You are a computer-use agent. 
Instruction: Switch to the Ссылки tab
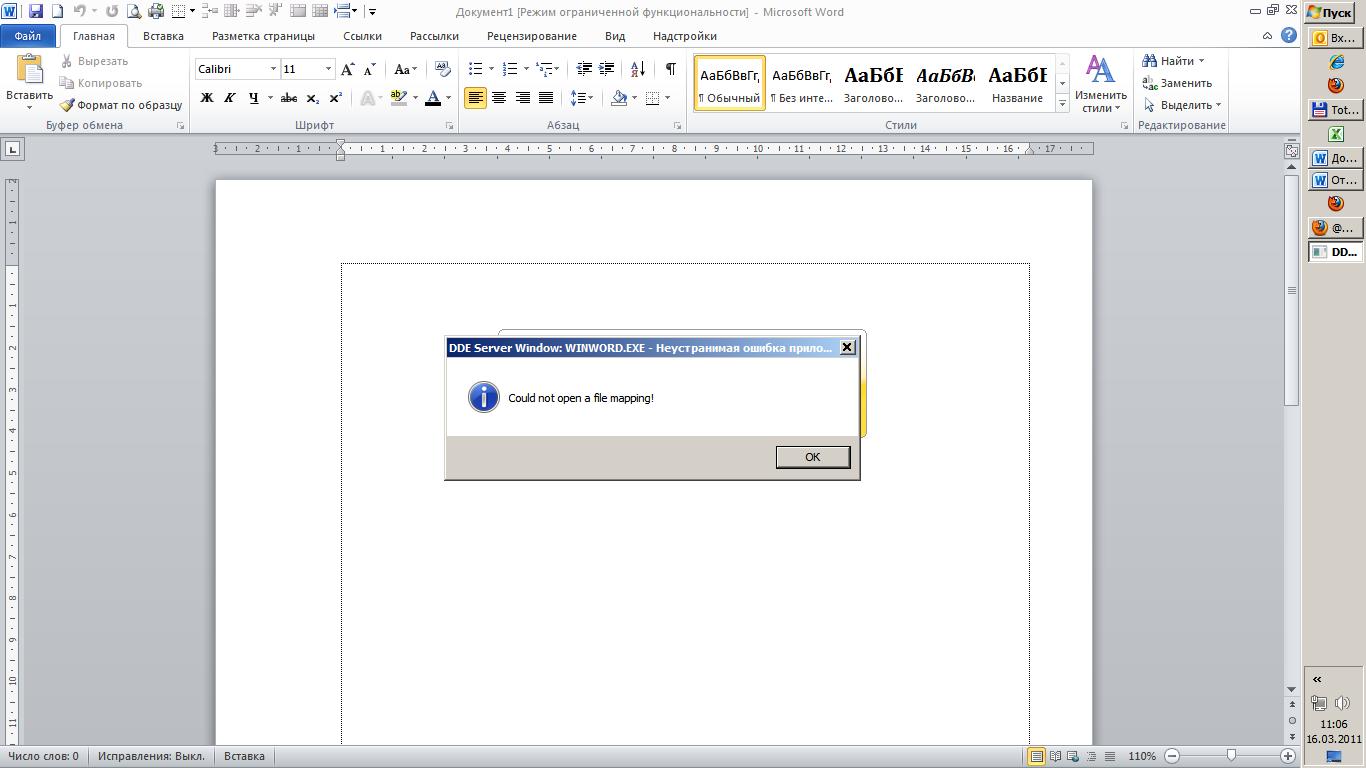362,36
